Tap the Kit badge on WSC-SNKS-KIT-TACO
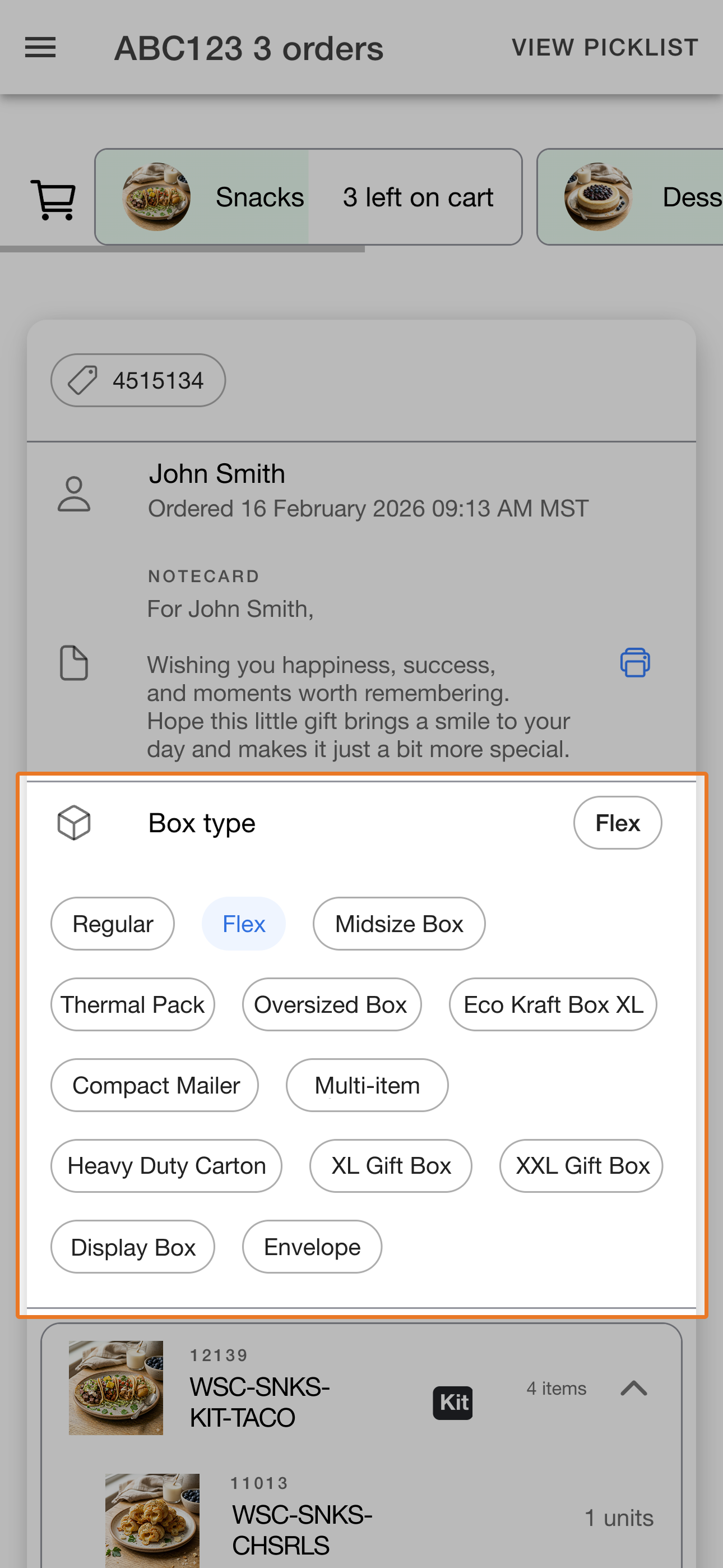This screenshot has width=723, height=1568. [x=453, y=1403]
